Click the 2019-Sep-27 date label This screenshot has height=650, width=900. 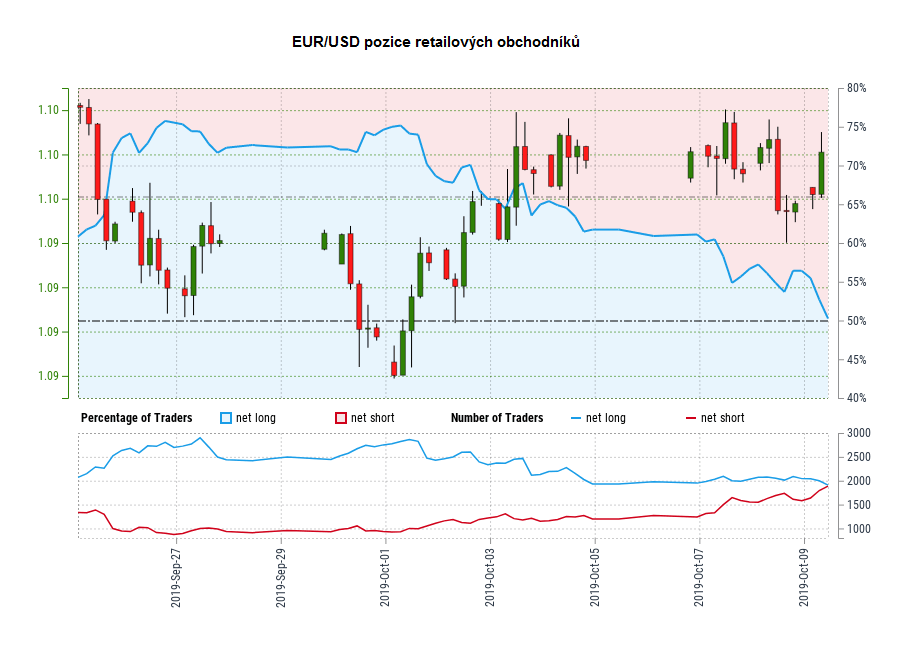(x=176, y=578)
